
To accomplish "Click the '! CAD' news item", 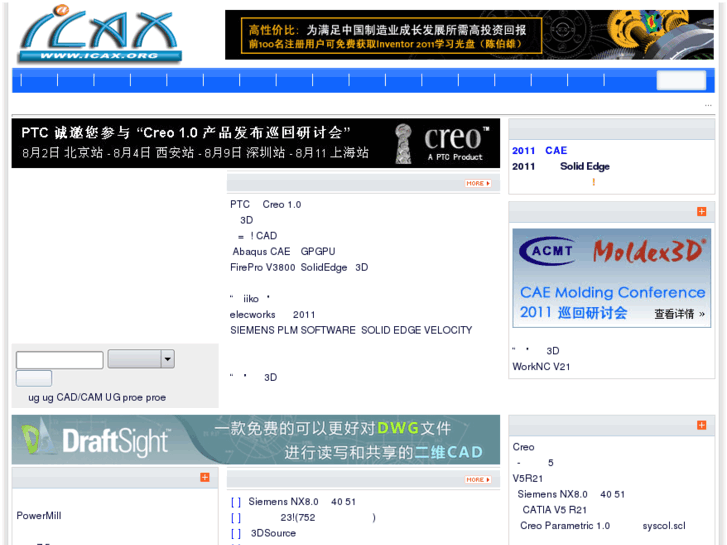I will coord(257,236).
